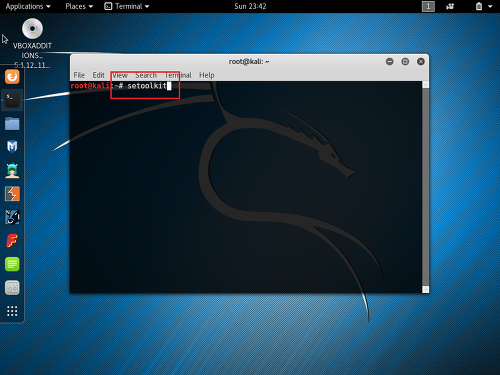Image resolution: width=500 pixels, height=375 pixels.
Task: Launch the Terminal from the dock
Action: coord(12,100)
